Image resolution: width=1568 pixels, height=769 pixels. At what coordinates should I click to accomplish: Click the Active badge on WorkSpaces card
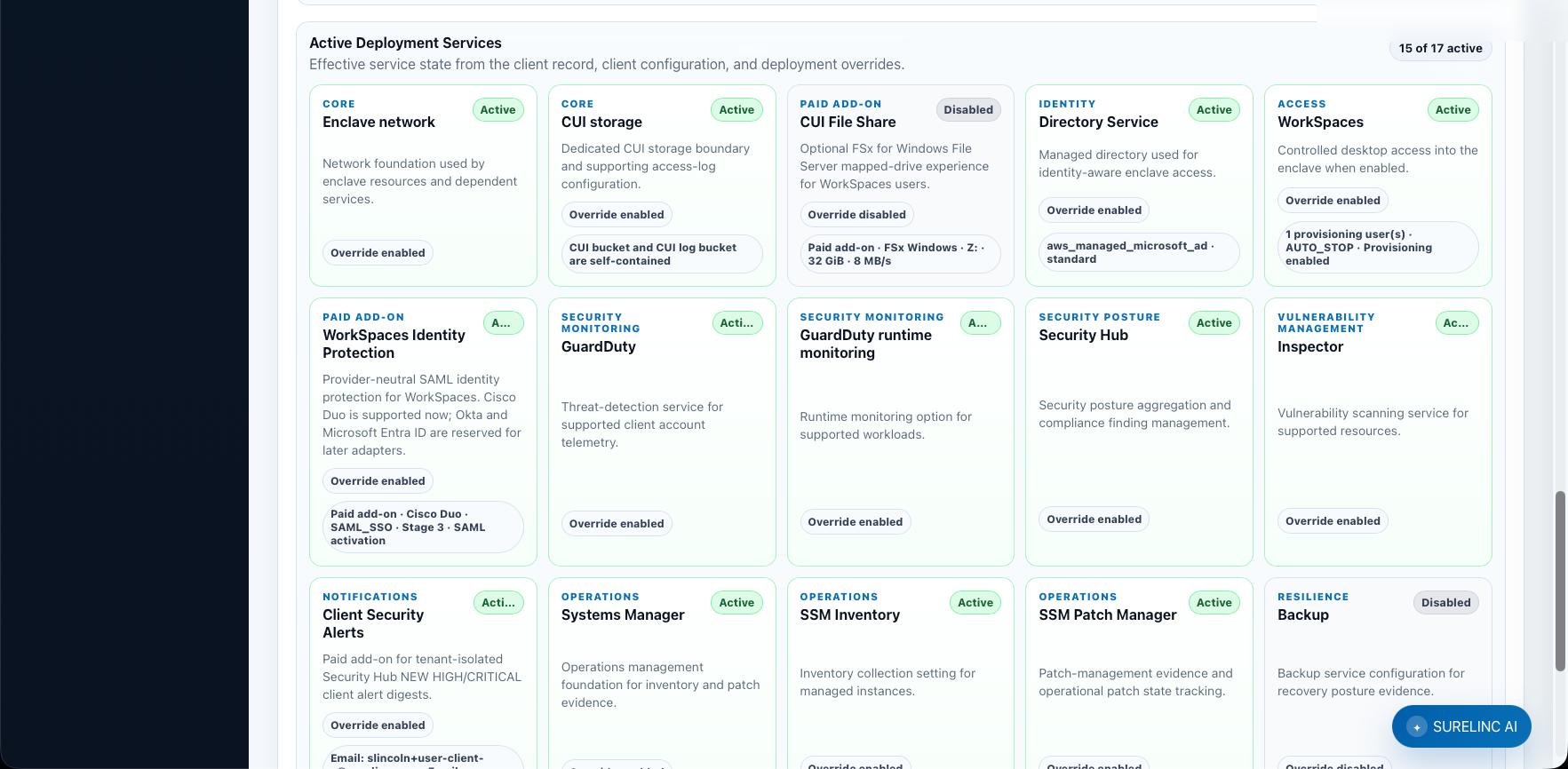1453,110
